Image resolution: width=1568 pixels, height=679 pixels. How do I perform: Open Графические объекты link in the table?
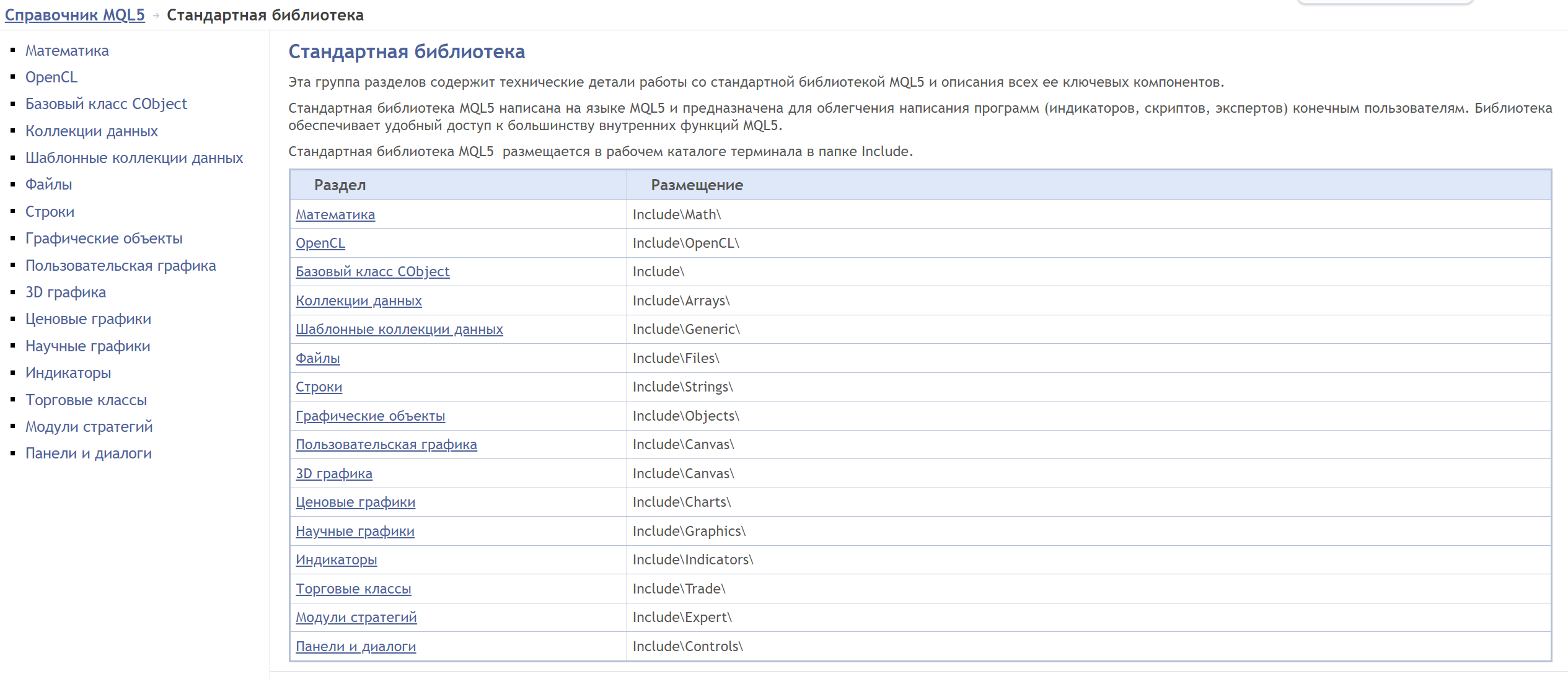371,416
